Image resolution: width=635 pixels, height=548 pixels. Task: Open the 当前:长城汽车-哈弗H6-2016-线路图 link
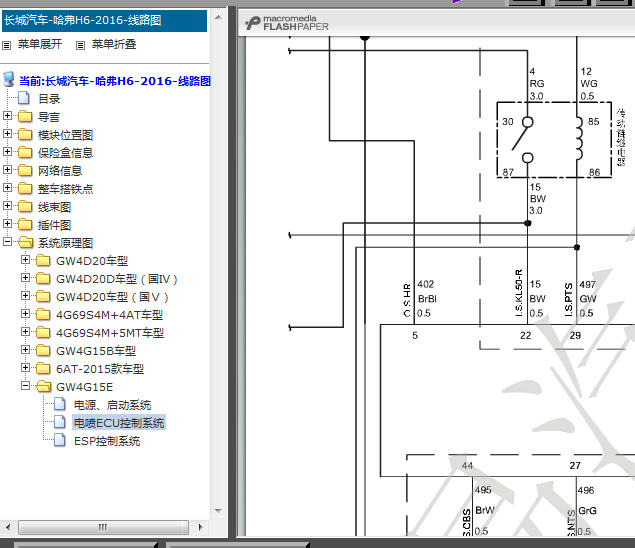115,81
